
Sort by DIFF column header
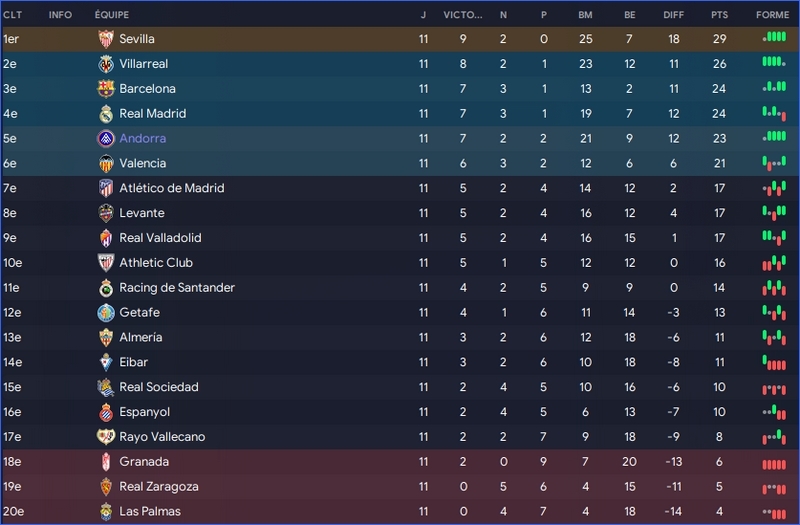(674, 15)
